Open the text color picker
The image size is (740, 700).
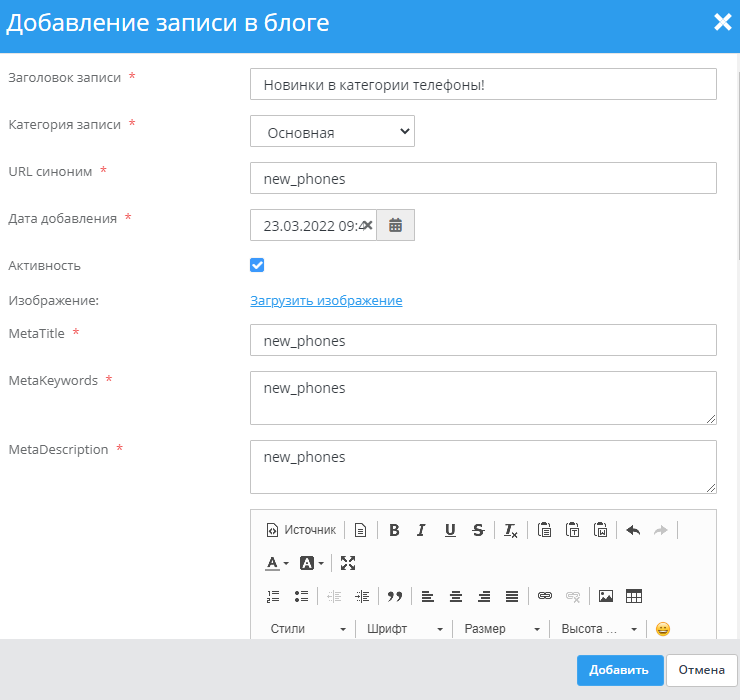click(x=277, y=563)
